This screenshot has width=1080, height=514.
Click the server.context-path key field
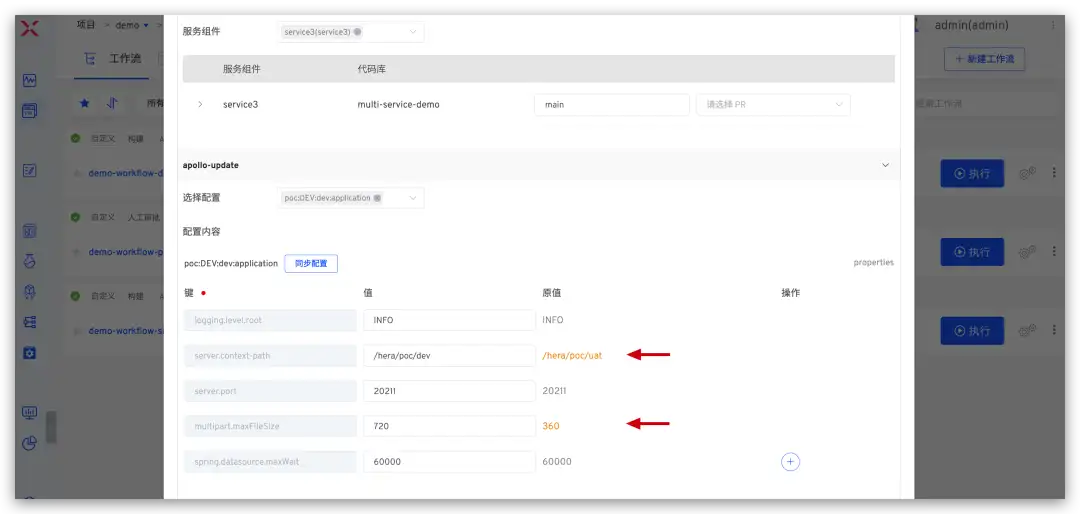click(x=270, y=356)
